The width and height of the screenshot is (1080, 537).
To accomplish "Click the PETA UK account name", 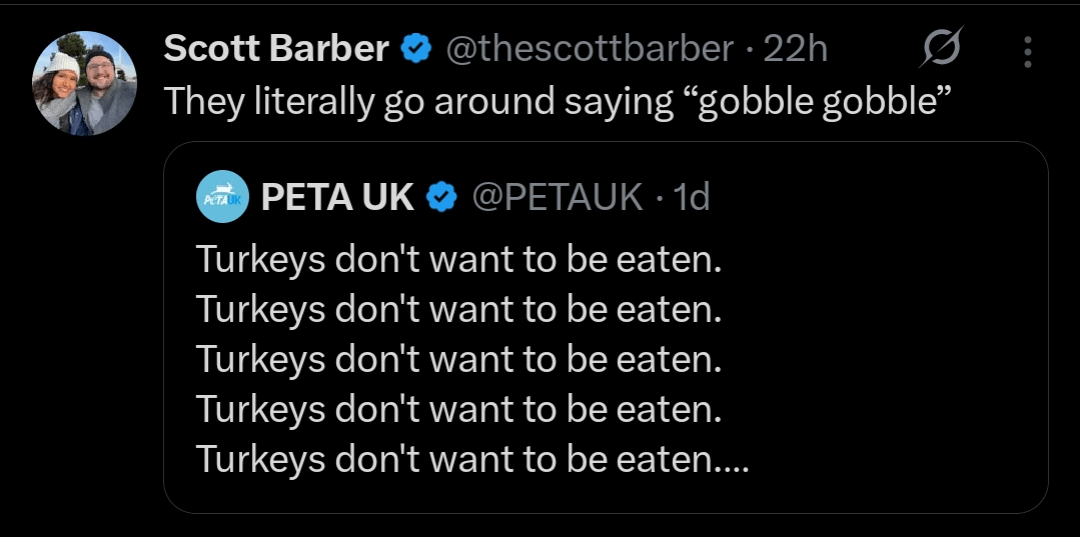I will [337, 197].
